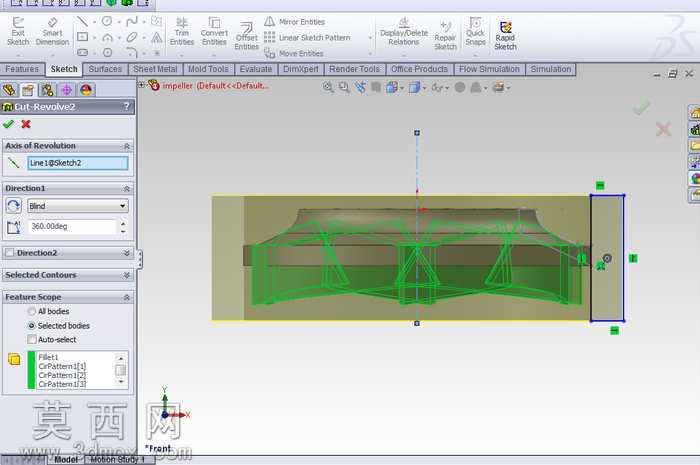The width and height of the screenshot is (700, 465).
Task: Open the ConfigurationManager tab
Action: coord(47,90)
